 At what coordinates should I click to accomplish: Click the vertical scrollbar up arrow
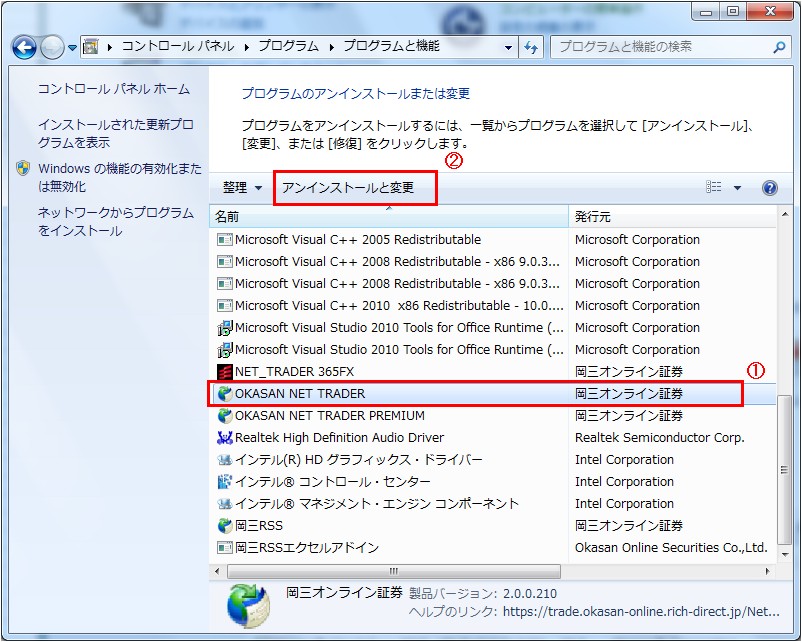pyautogui.click(x=785, y=214)
